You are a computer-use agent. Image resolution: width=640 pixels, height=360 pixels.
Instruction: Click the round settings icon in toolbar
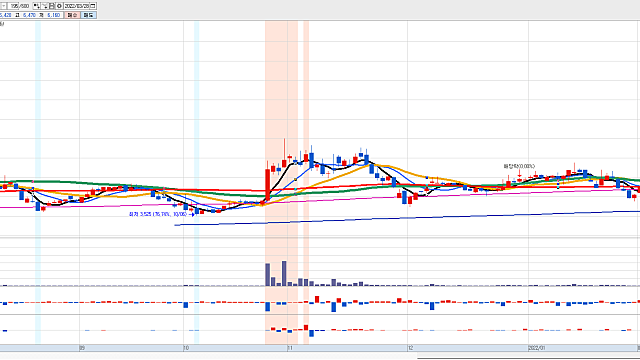click(x=59, y=6)
